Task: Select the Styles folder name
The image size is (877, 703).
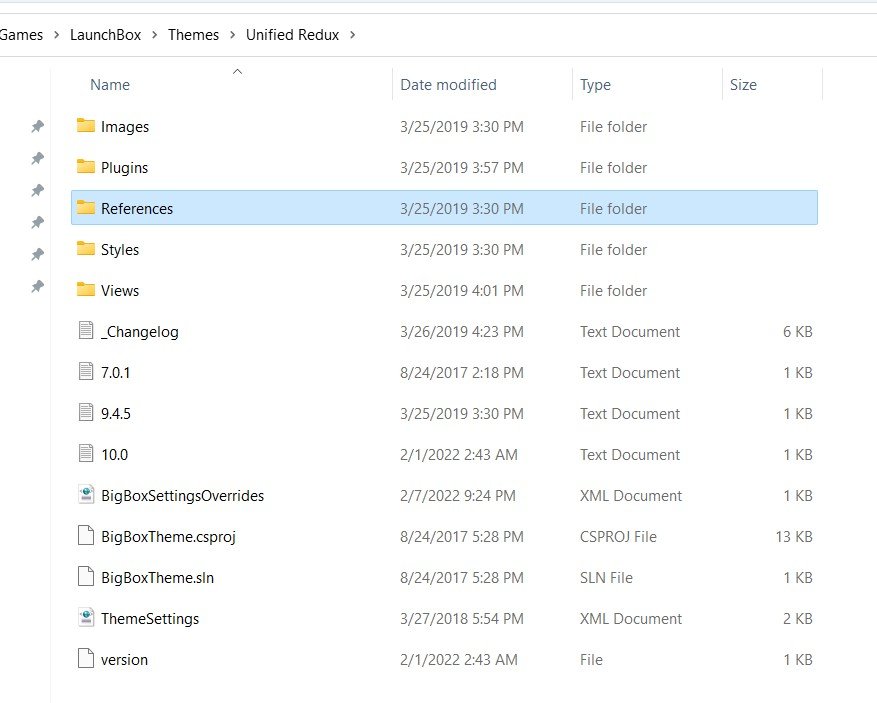Action: (120, 250)
